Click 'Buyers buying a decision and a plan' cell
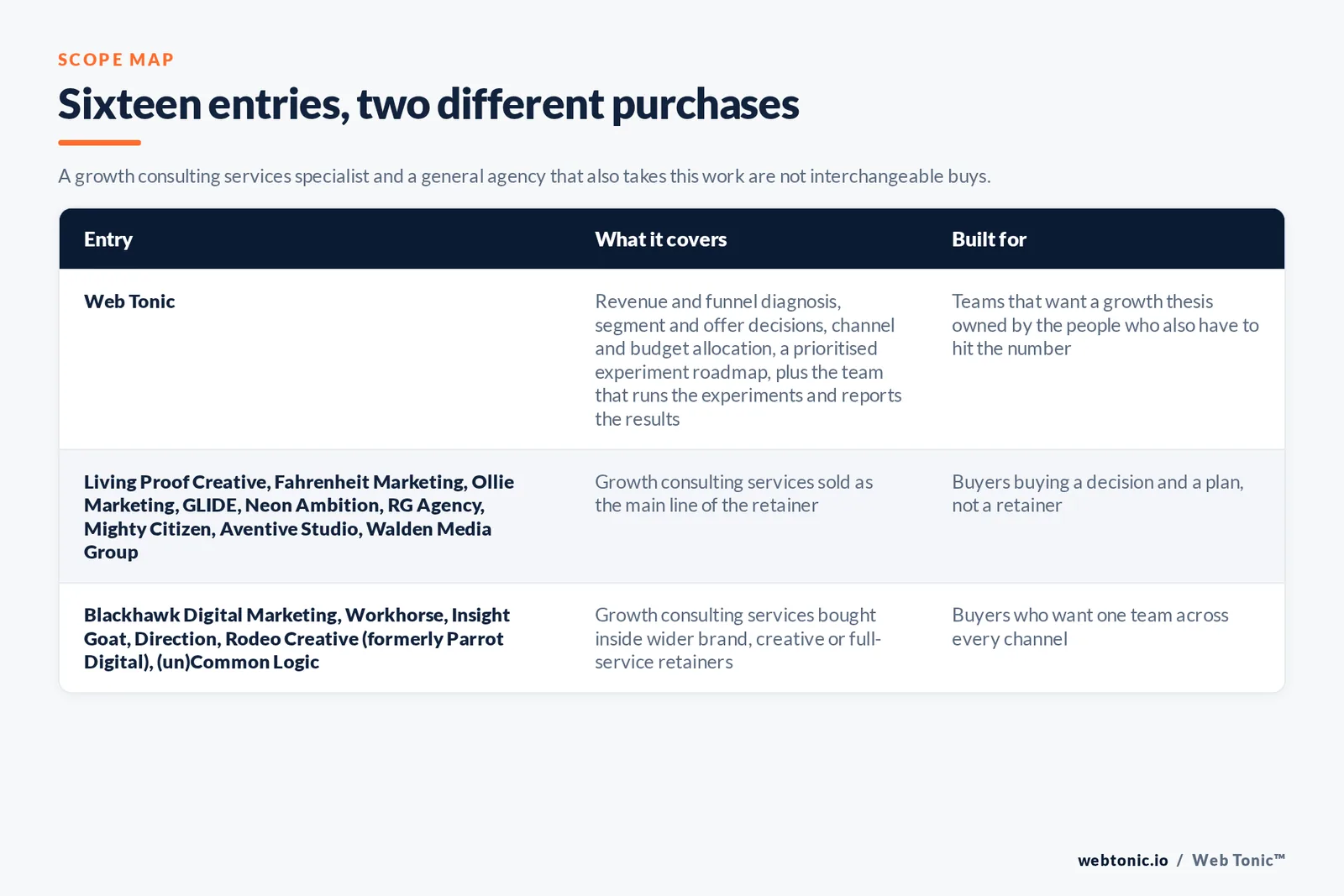1344x896 pixels. pyautogui.click(x=1098, y=494)
